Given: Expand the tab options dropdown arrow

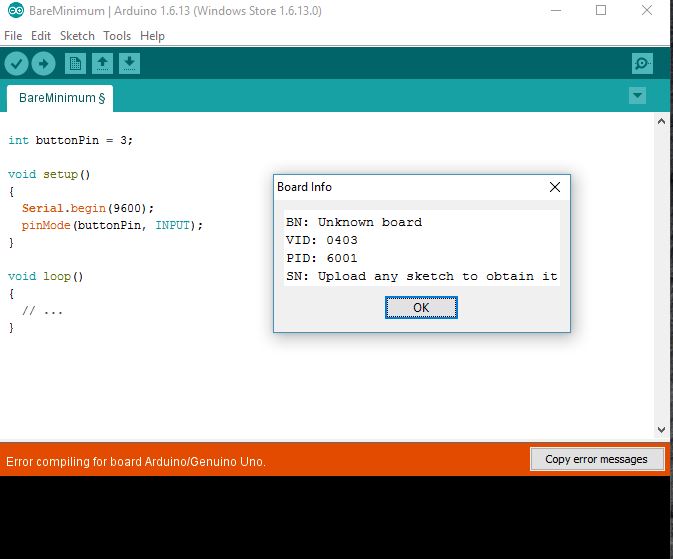Looking at the screenshot, I should 637,95.
